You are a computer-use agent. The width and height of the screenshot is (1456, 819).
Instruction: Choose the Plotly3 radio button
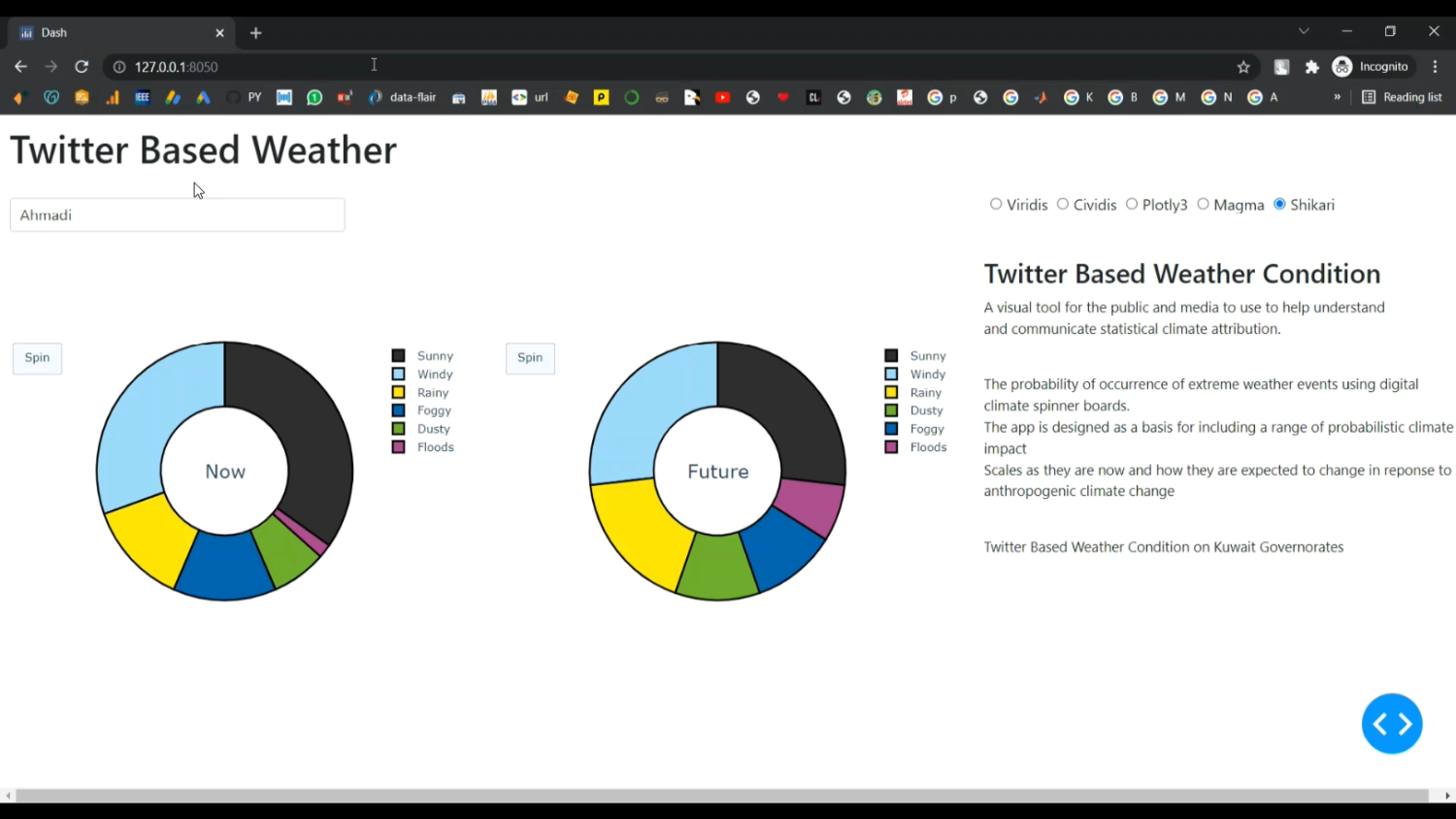pyautogui.click(x=1132, y=205)
